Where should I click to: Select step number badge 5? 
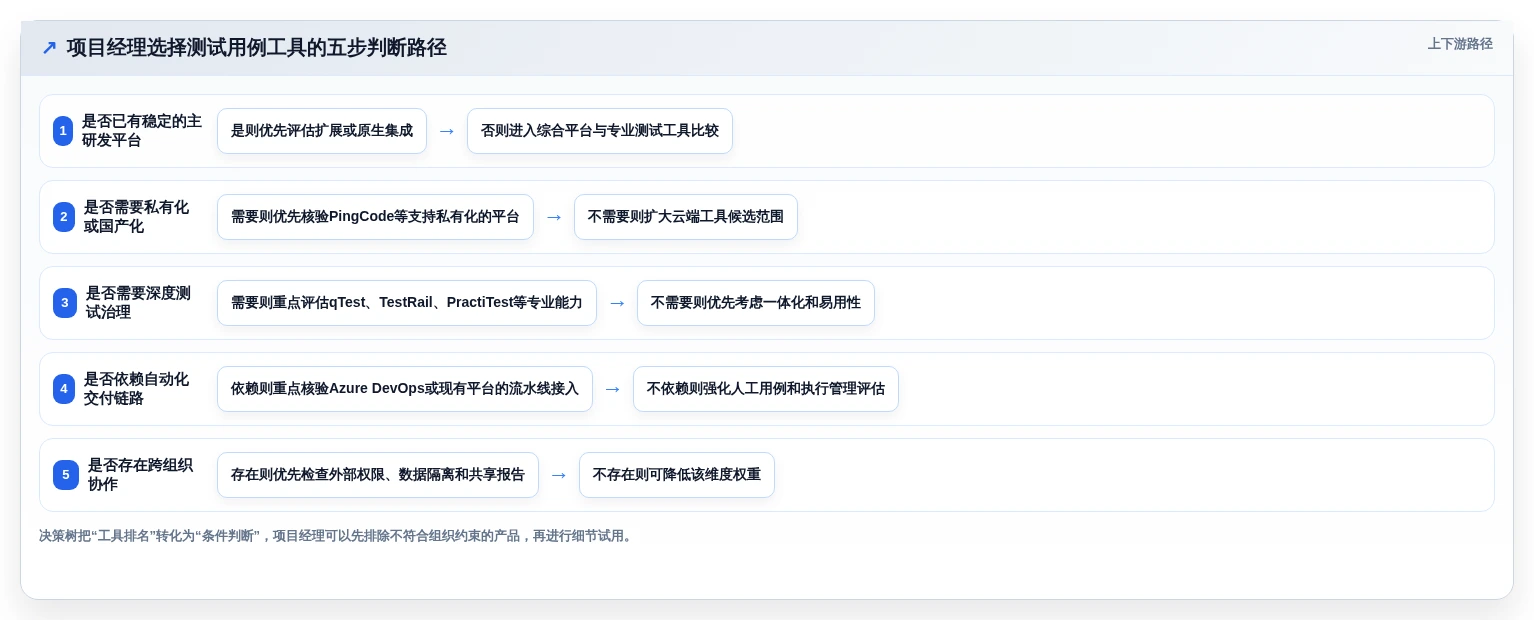[x=66, y=475]
